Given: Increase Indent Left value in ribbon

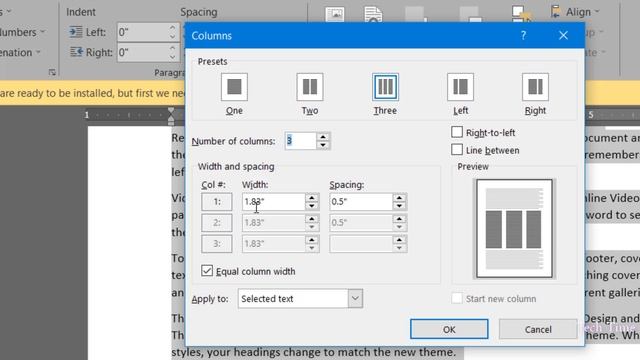Looking at the screenshot, I should (x=173, y=28).
